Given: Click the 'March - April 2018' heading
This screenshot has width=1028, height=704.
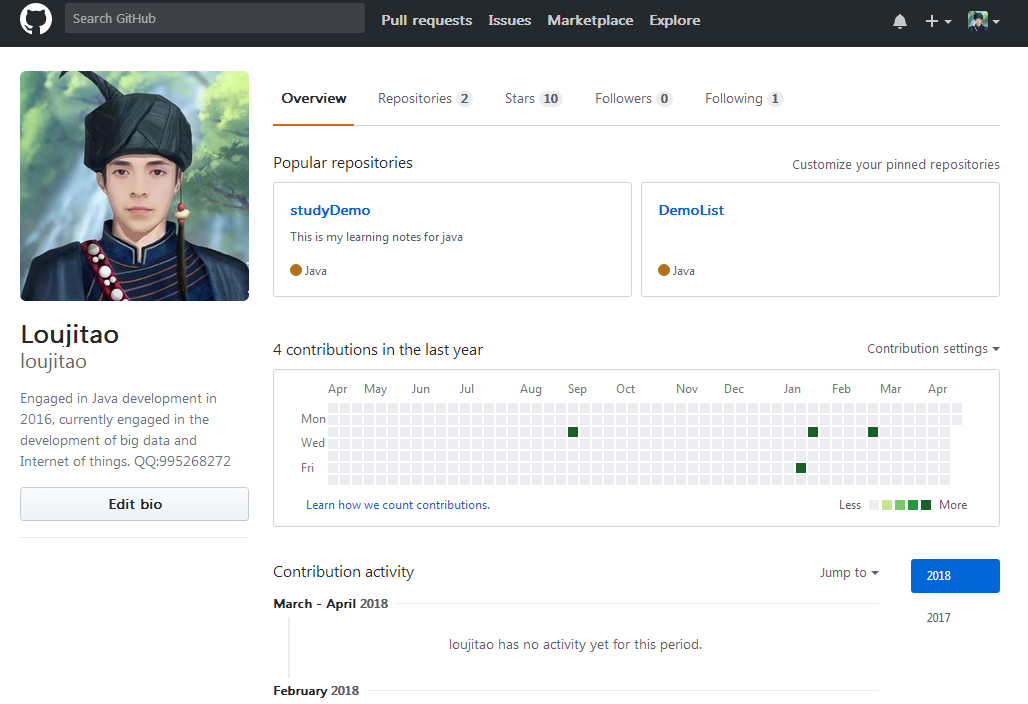Looking at the screenshot, I should [330, 604].
